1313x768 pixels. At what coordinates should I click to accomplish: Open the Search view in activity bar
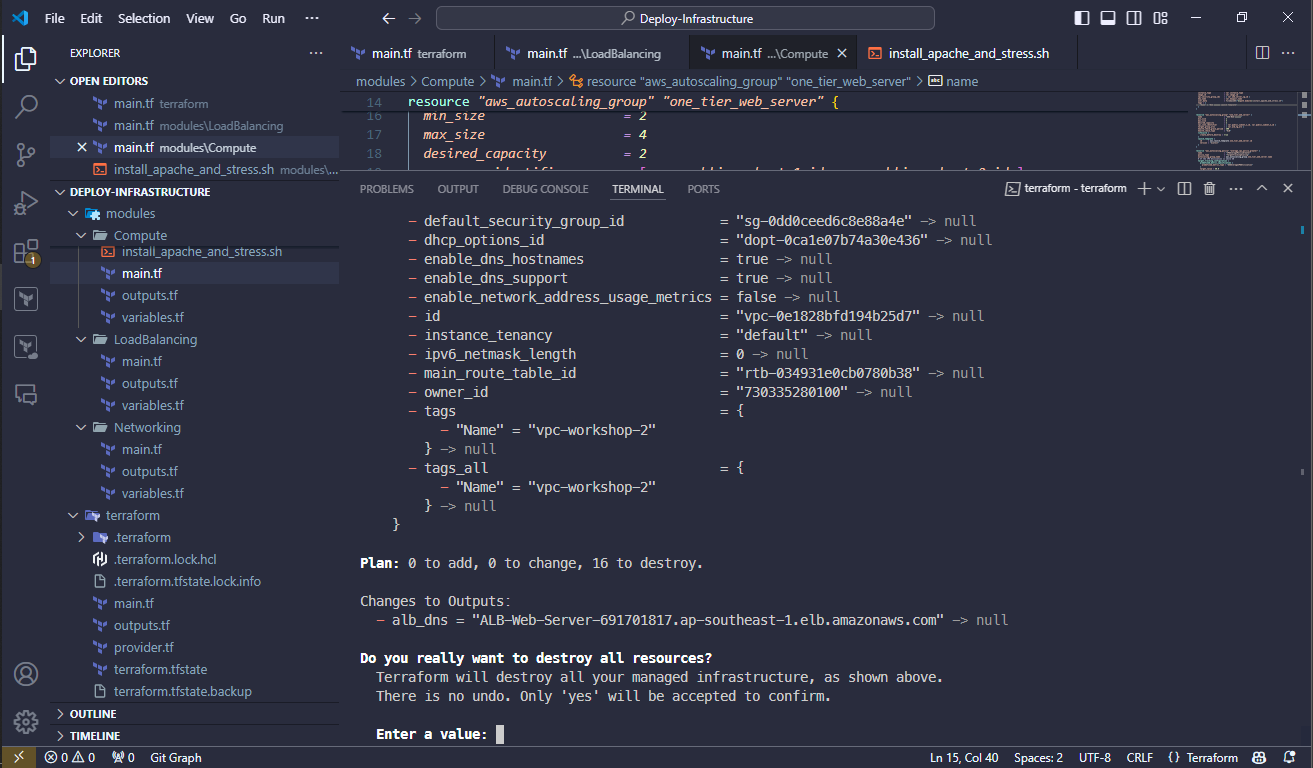click(26, 106)
